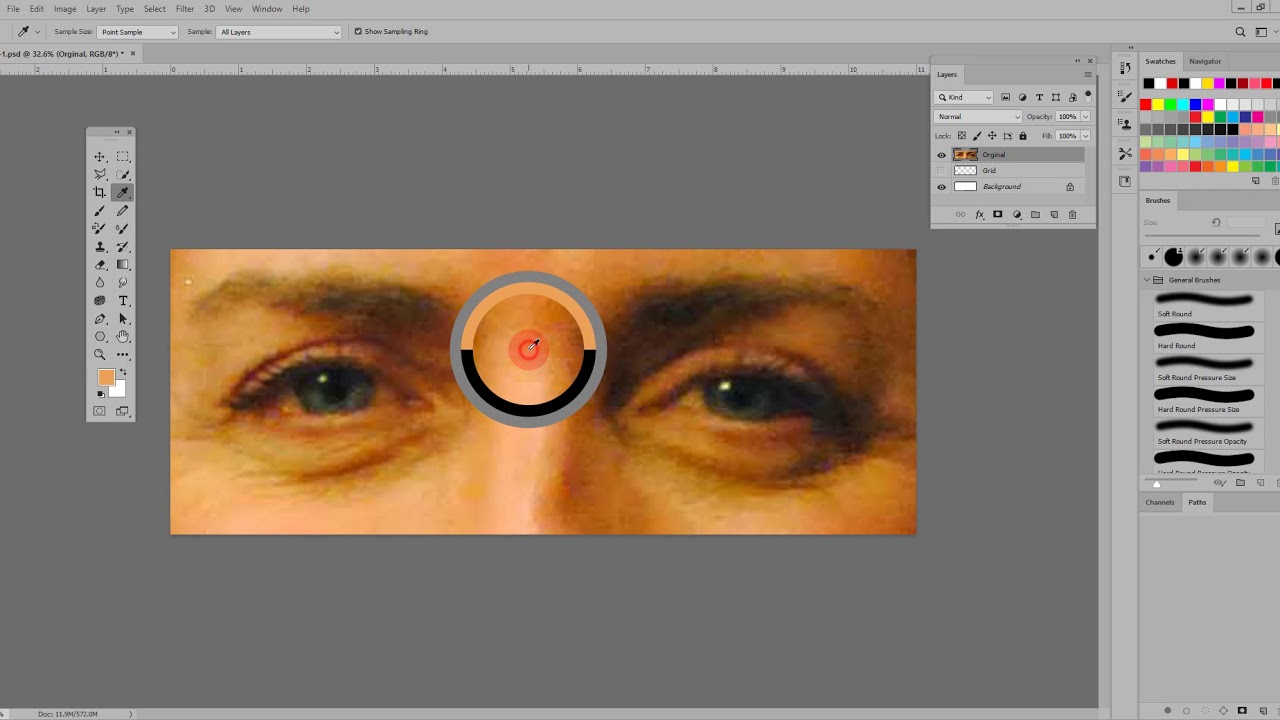Open the Sample All Layers dropdown
This screenshot has height=720, width=1280.
pos(279,32)
